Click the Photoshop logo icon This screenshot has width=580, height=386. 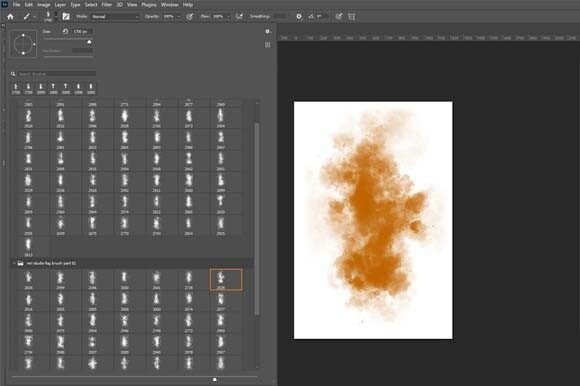[4, 5]
